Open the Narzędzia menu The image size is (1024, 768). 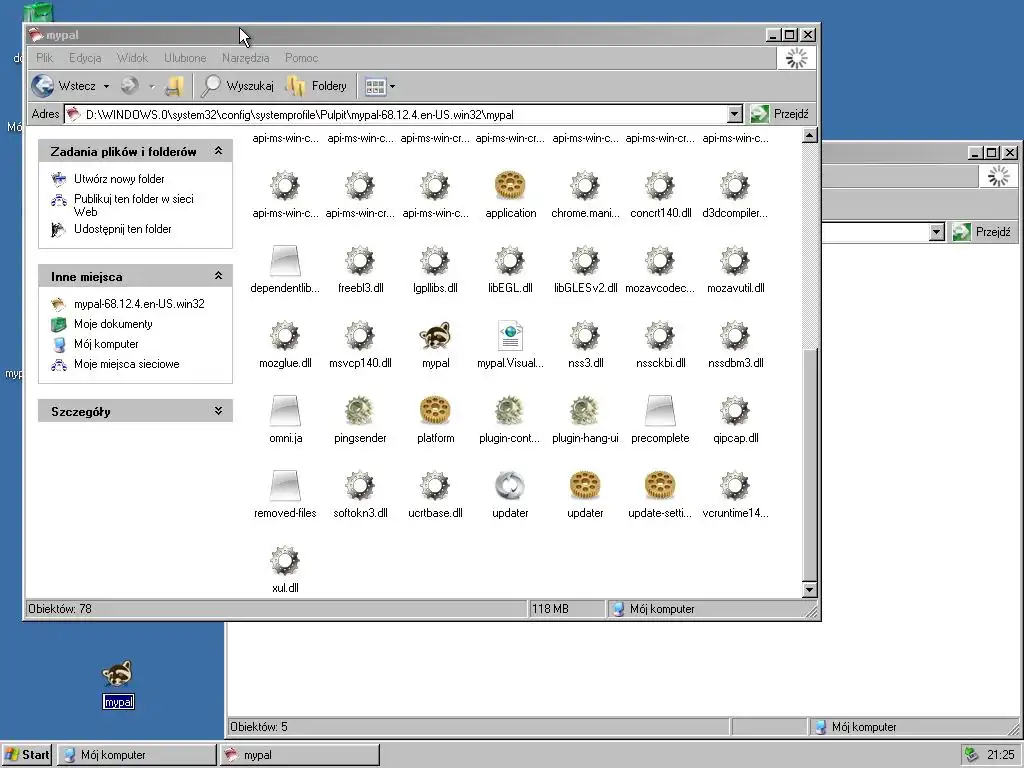click(245, 57)
